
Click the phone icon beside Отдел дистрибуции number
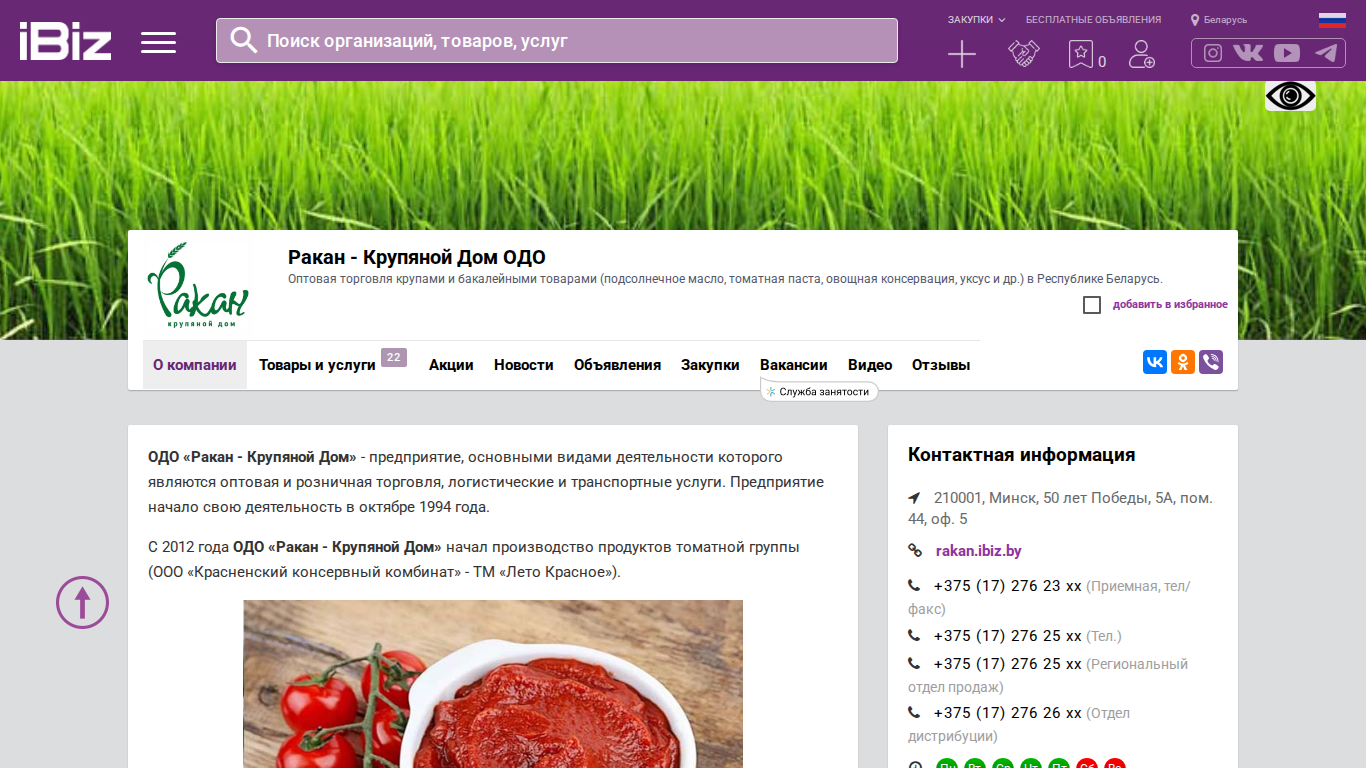tap(914, 713)
